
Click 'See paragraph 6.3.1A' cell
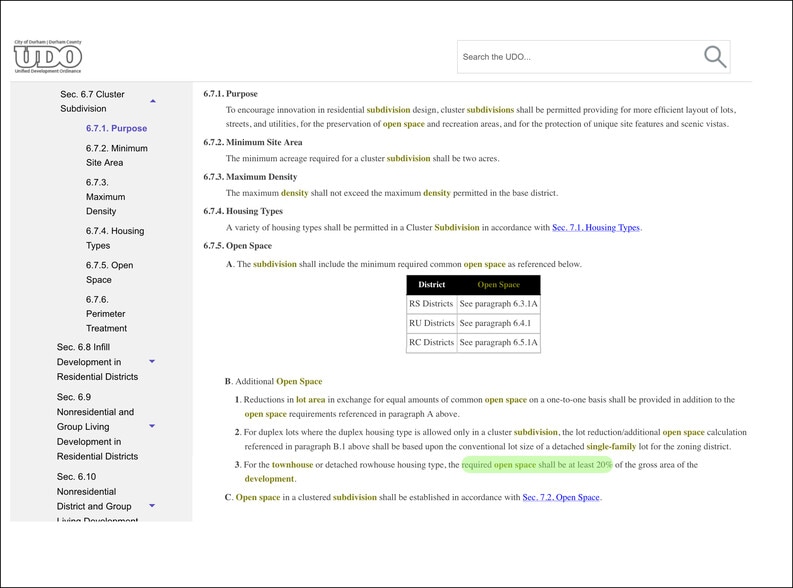click(x=498, y=304)
